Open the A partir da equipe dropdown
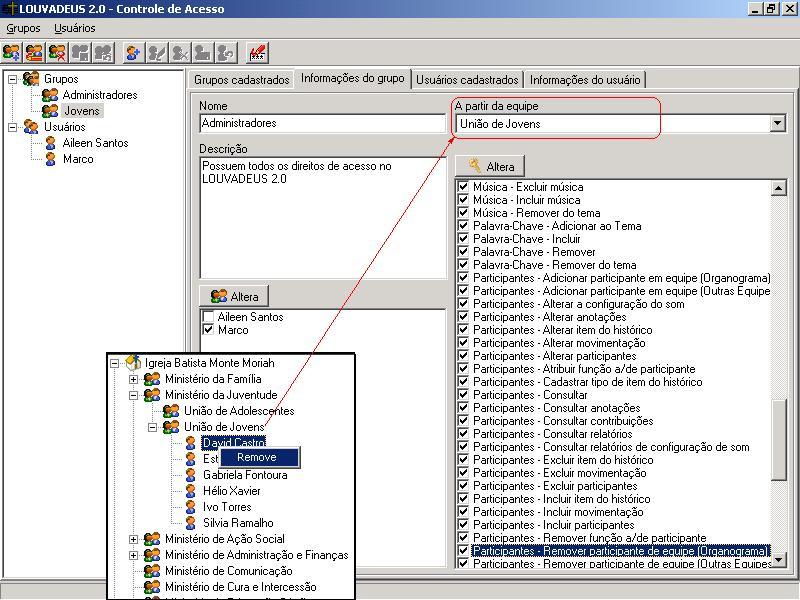This screenshot has width=800, height=600. (777, 123)
